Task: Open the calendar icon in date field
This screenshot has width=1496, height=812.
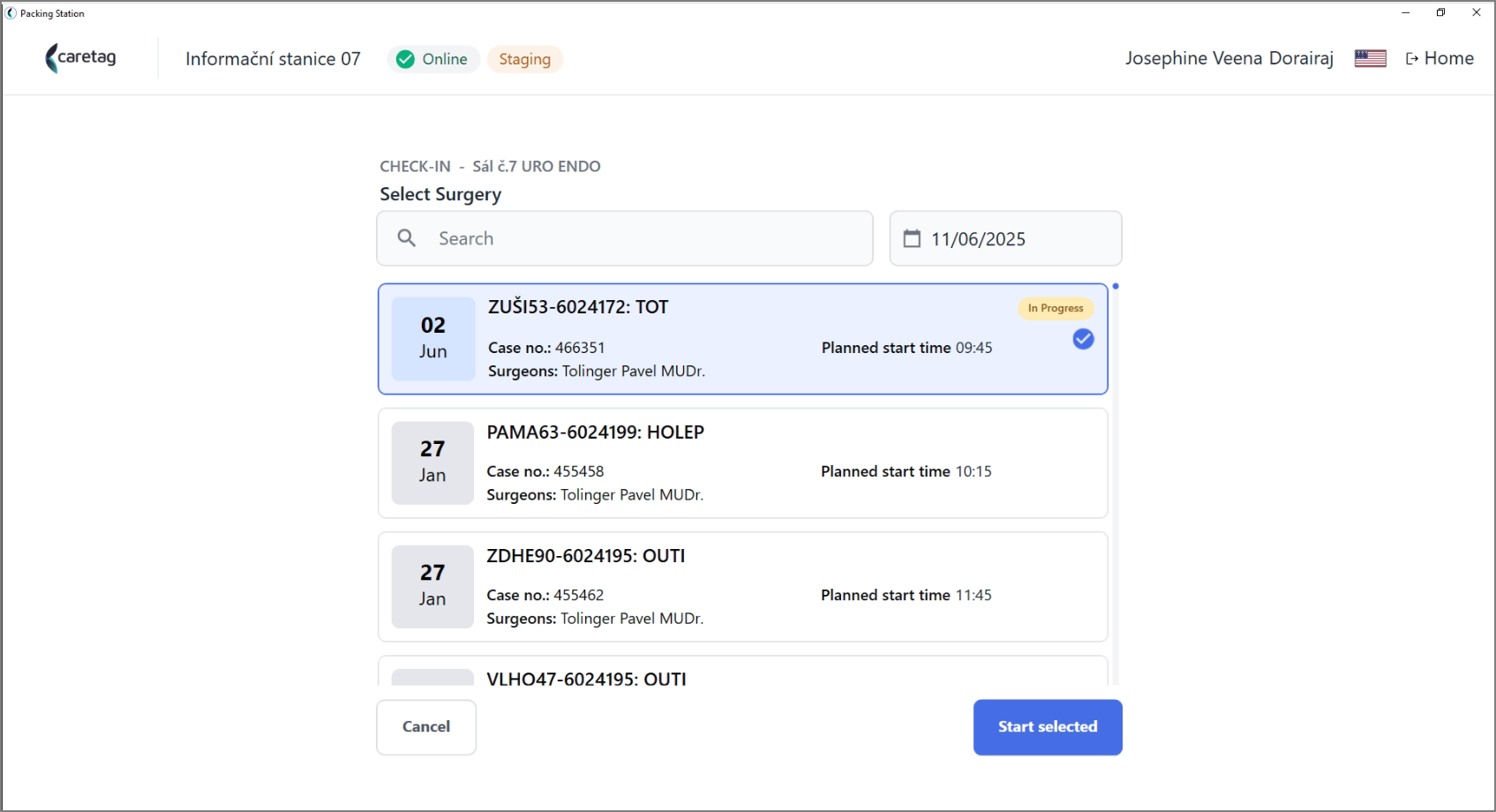Action: click(x=912, y=238)
